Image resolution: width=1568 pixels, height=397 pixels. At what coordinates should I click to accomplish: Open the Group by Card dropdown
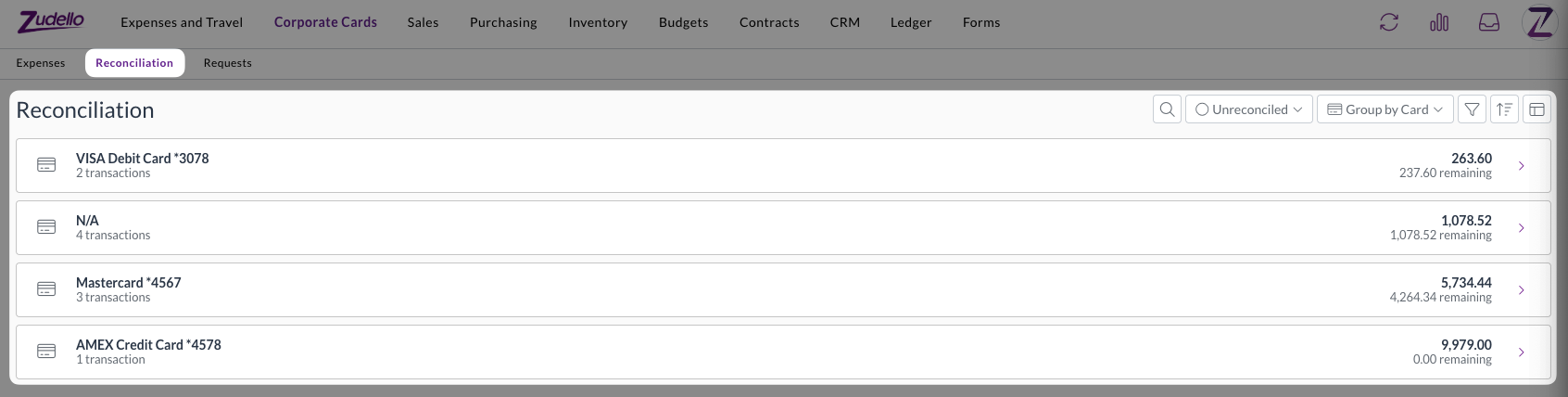1385,109
